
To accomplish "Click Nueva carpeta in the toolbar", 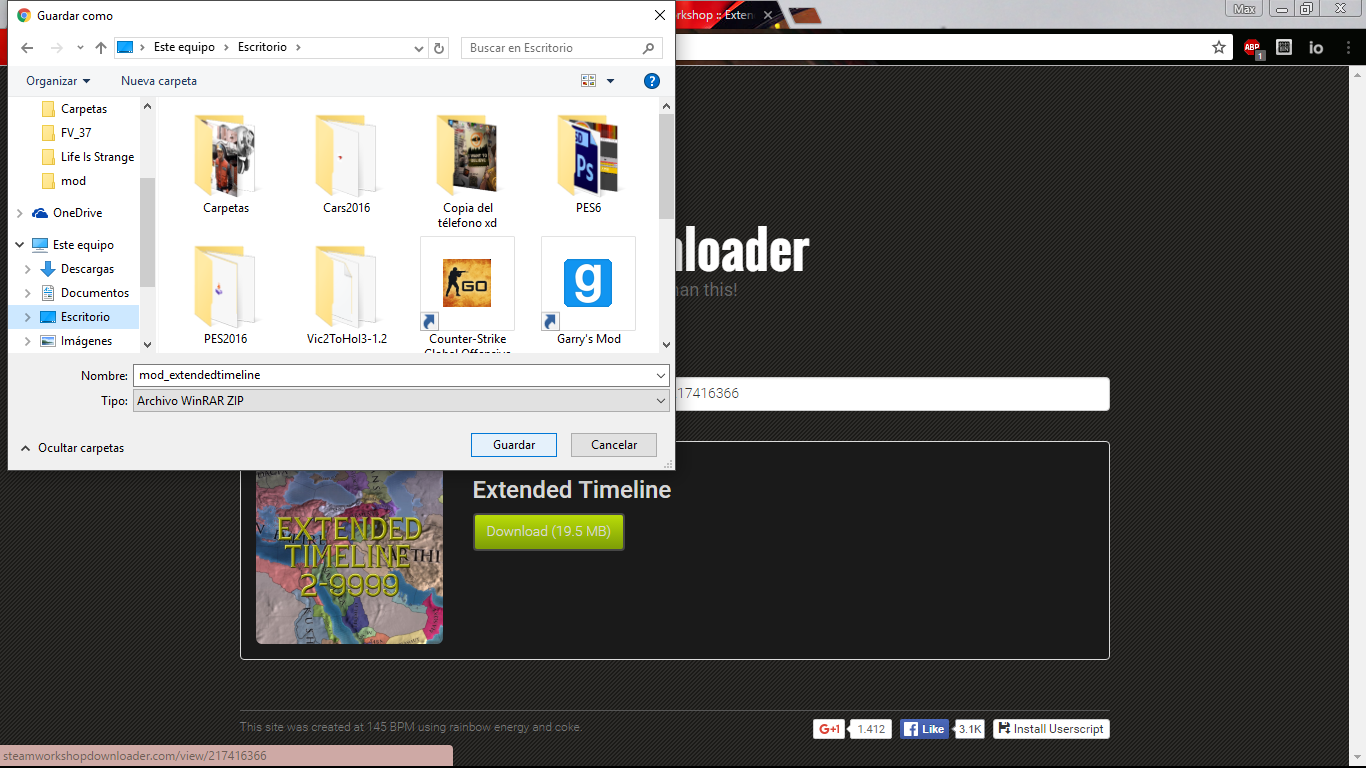I will coord(159,81).
